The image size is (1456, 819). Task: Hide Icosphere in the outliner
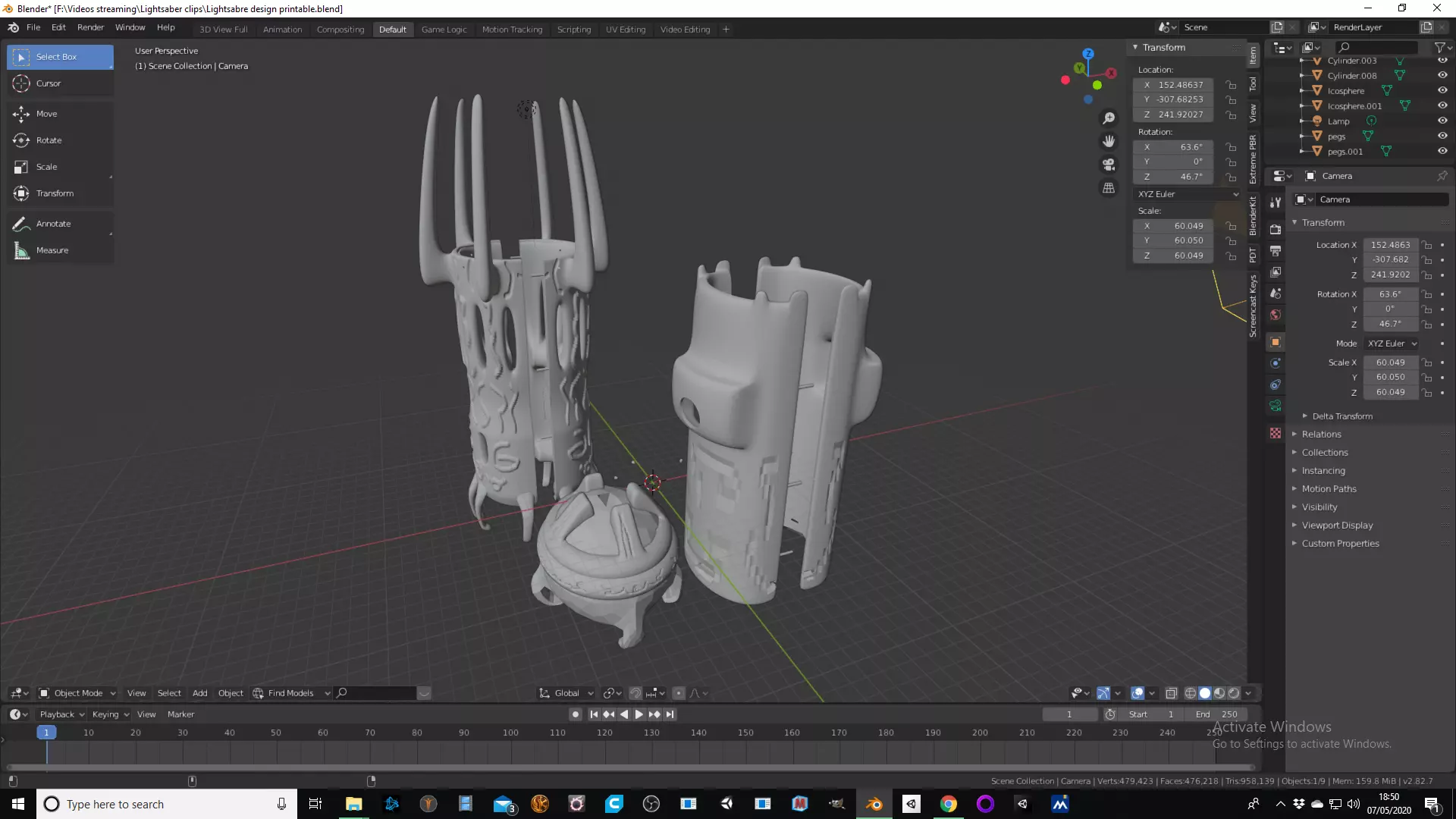1442,91
